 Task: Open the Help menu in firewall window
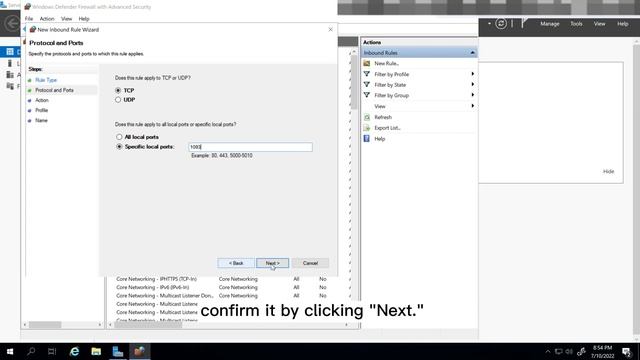pos(84,19)
